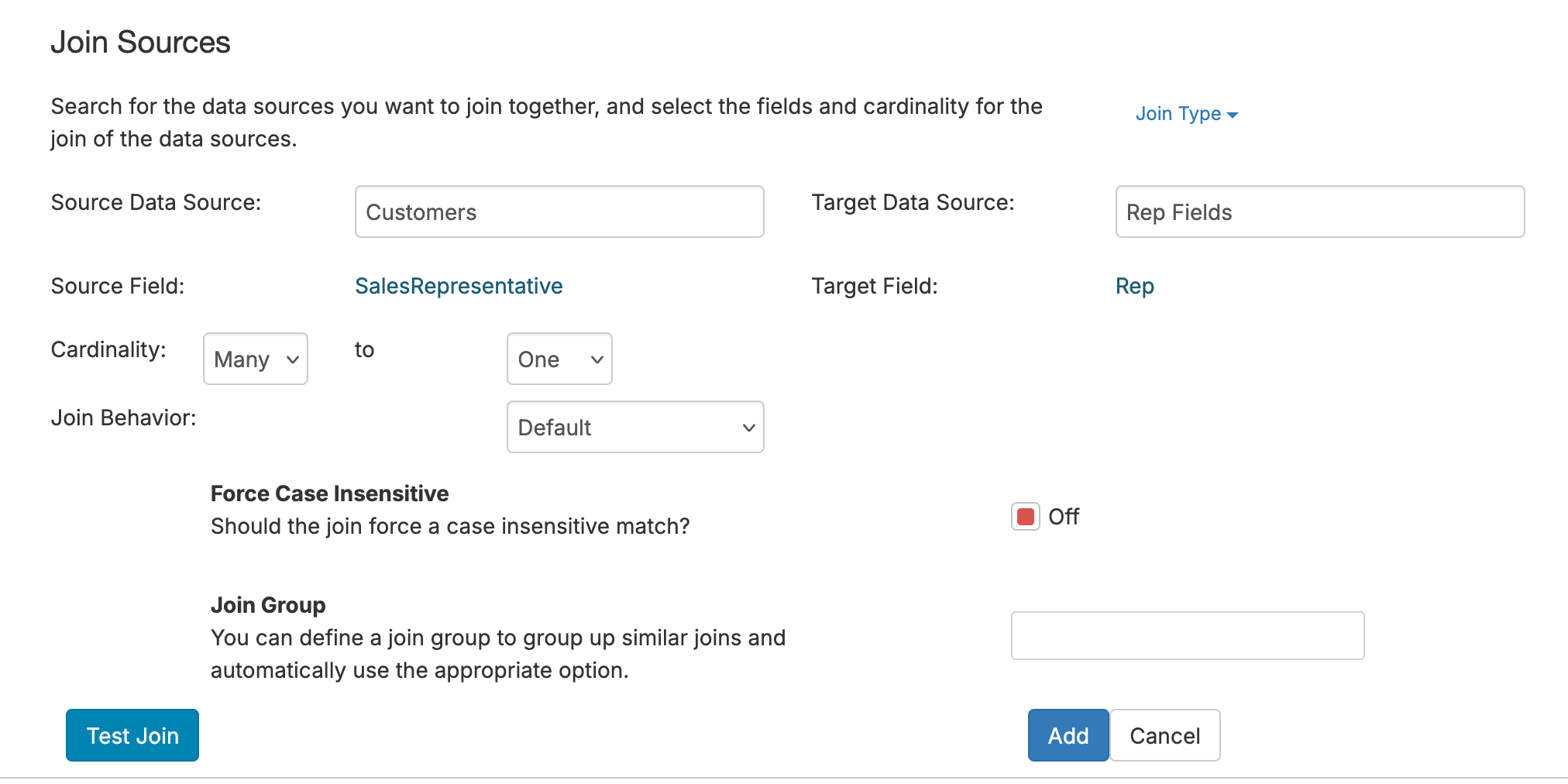Click the chevron arrow in the Many dropdown
Image resolution: width=1568 pixels, height=784 pixels.
click(x=293, y=359)
